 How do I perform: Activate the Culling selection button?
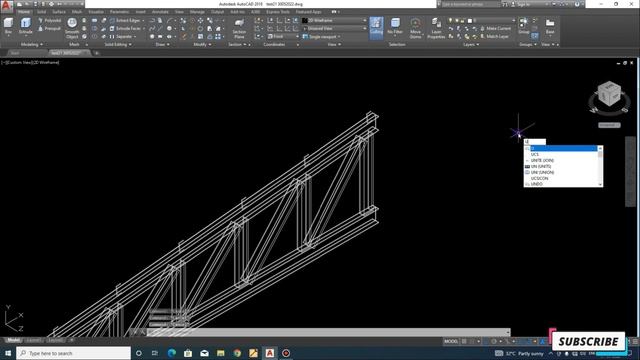point(376,27)
